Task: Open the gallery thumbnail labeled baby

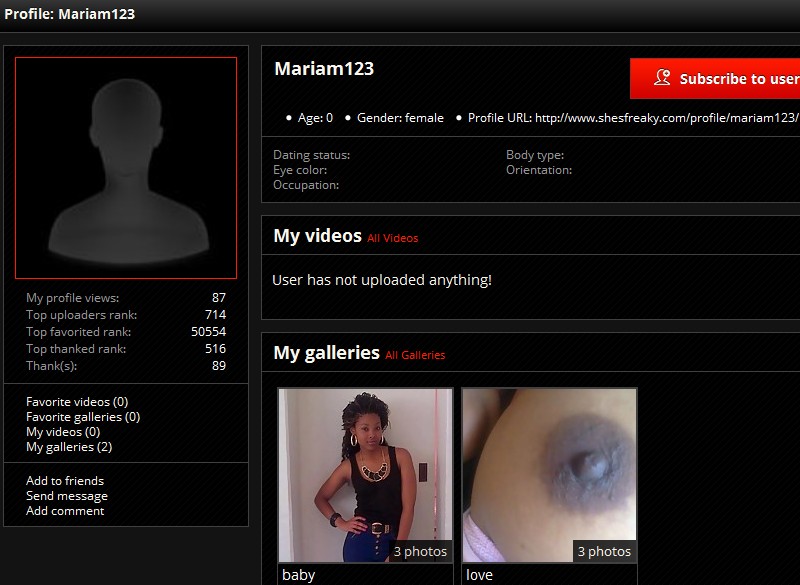Action: point(365,475)
